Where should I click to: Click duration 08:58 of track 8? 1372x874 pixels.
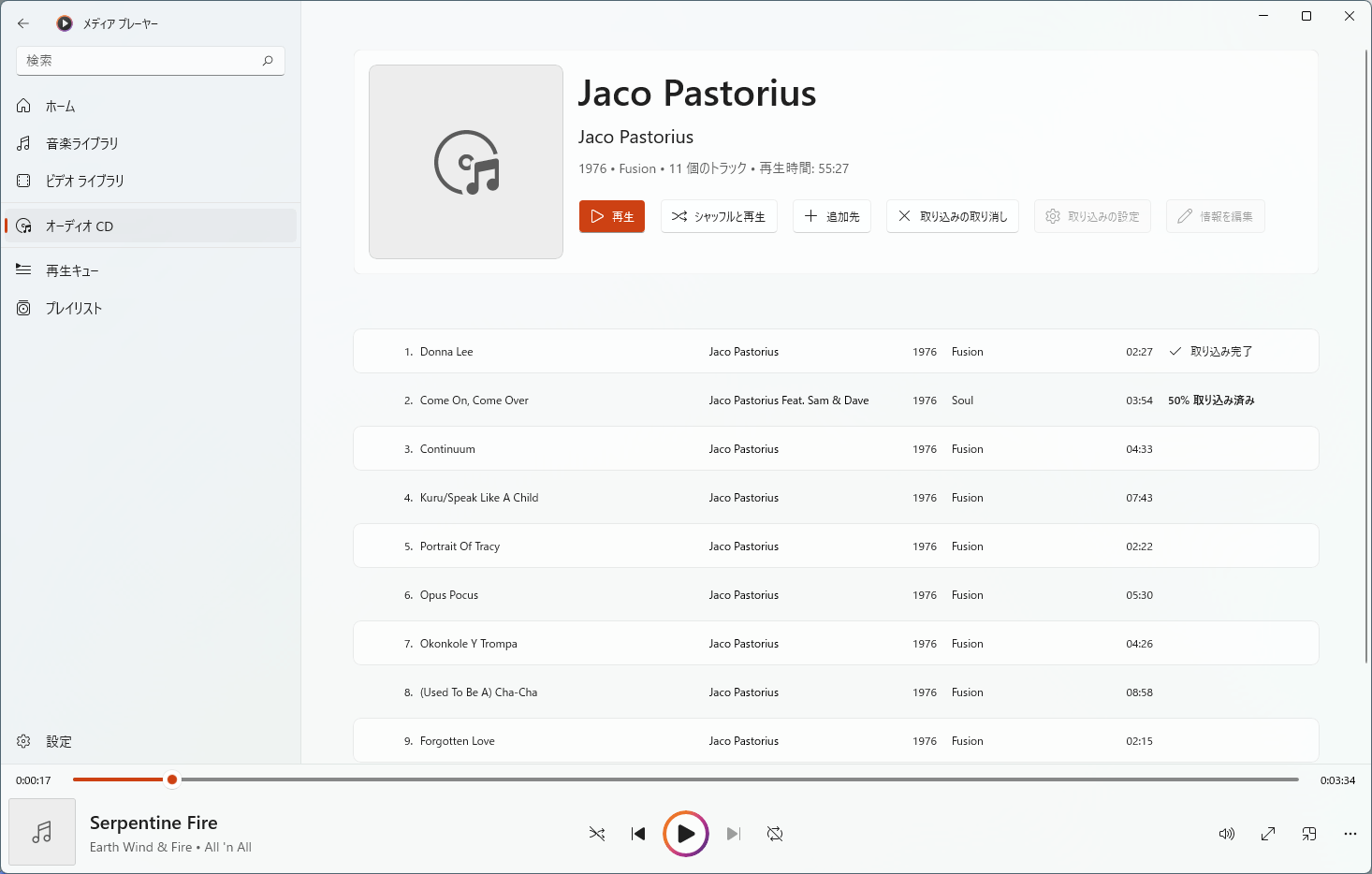1139,692
